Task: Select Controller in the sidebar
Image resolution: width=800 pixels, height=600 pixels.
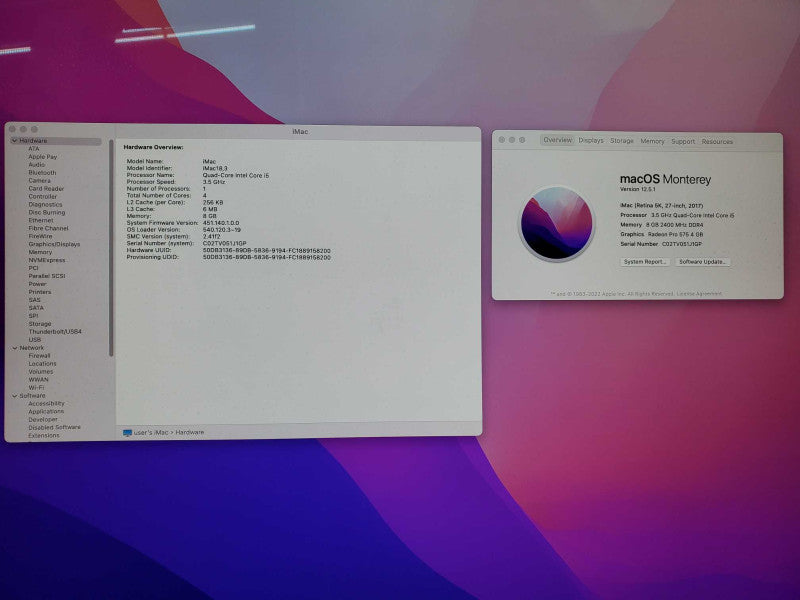Action: tap(42, 196)
